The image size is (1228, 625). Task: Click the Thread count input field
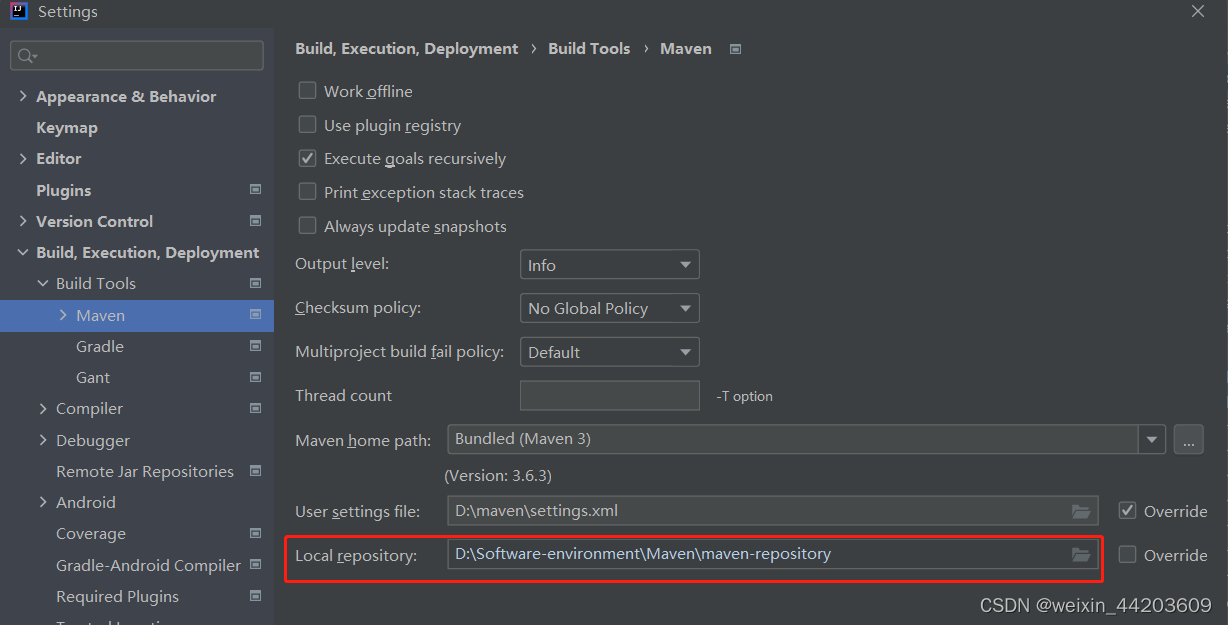pos(609,395)
